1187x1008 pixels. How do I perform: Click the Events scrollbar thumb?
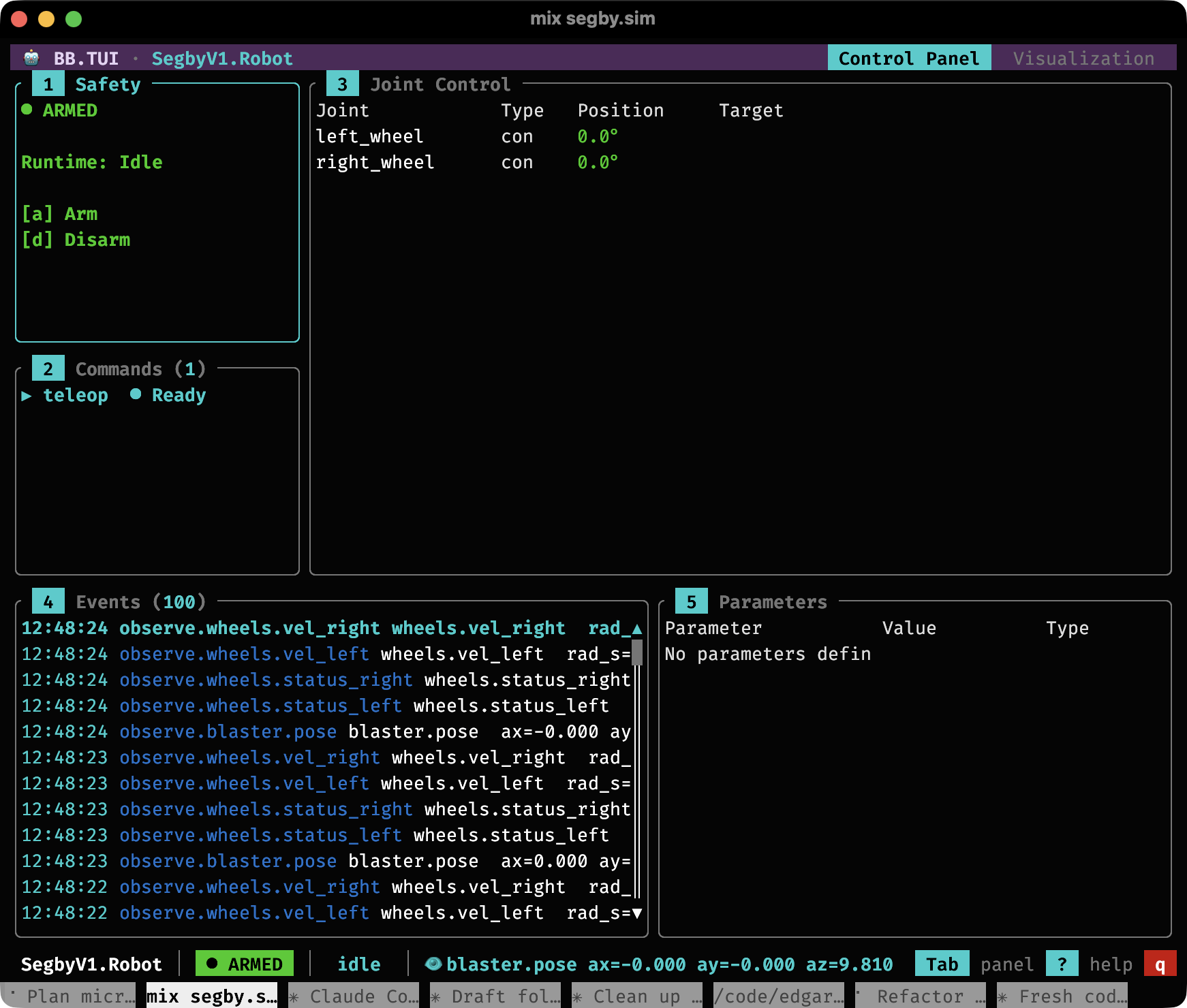(637, 652)
